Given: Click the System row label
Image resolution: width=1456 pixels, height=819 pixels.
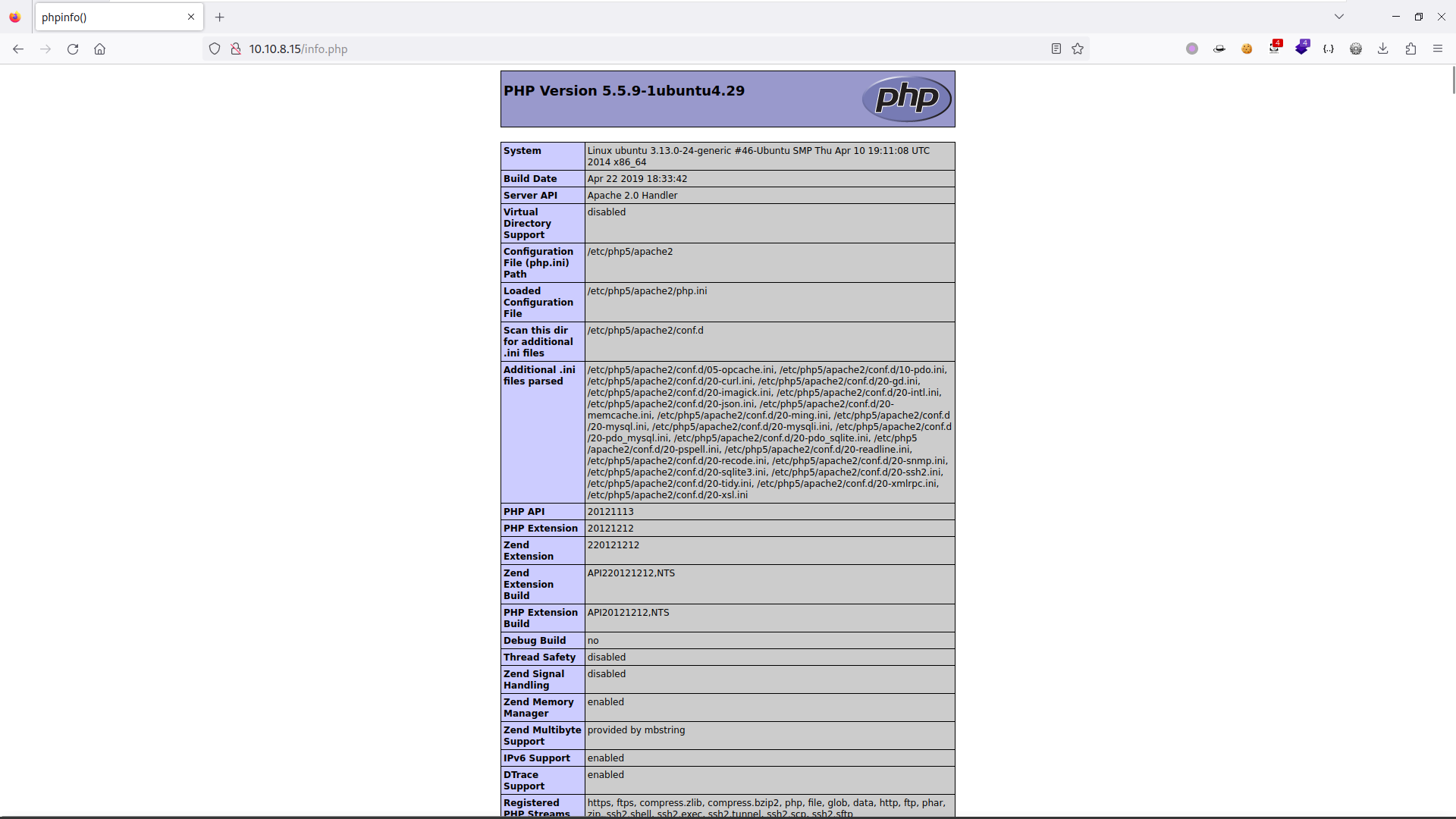Looking at the screenshot, I should (x=522, y=151).
